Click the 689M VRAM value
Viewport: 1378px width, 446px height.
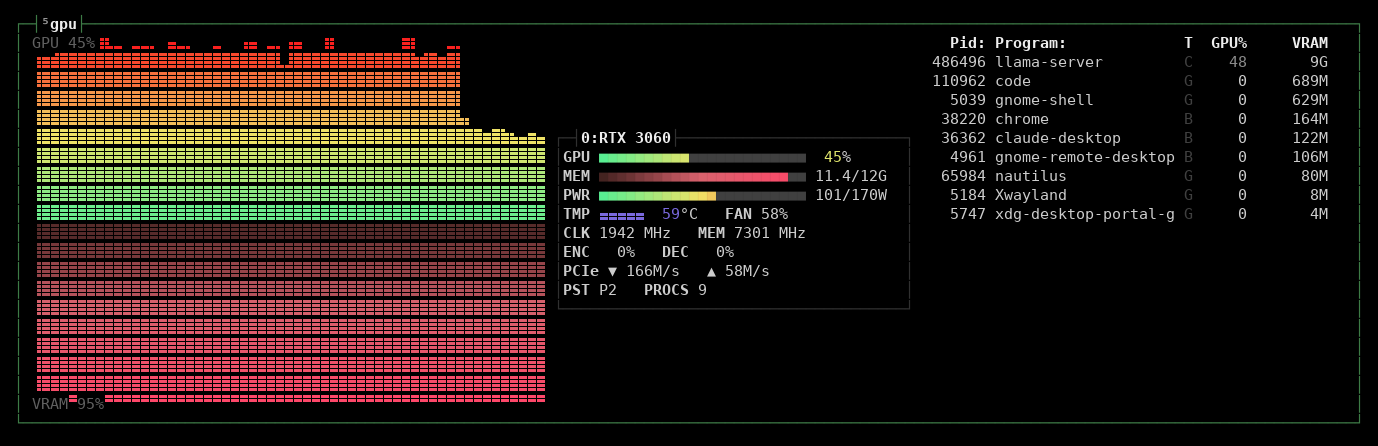pyautogui.click(x=1310, y=81)
